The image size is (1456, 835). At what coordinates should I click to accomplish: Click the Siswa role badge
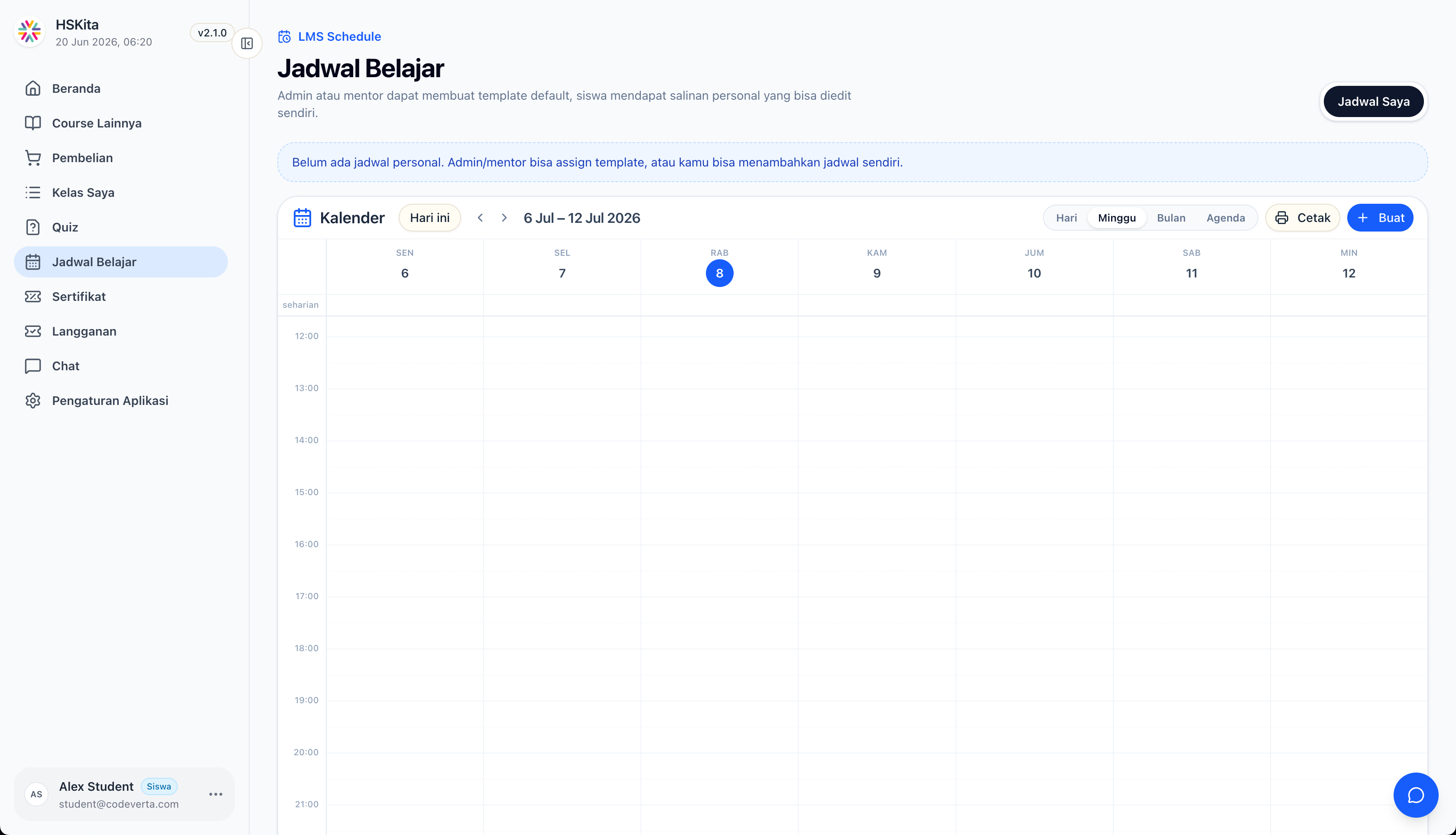[159, 786]
